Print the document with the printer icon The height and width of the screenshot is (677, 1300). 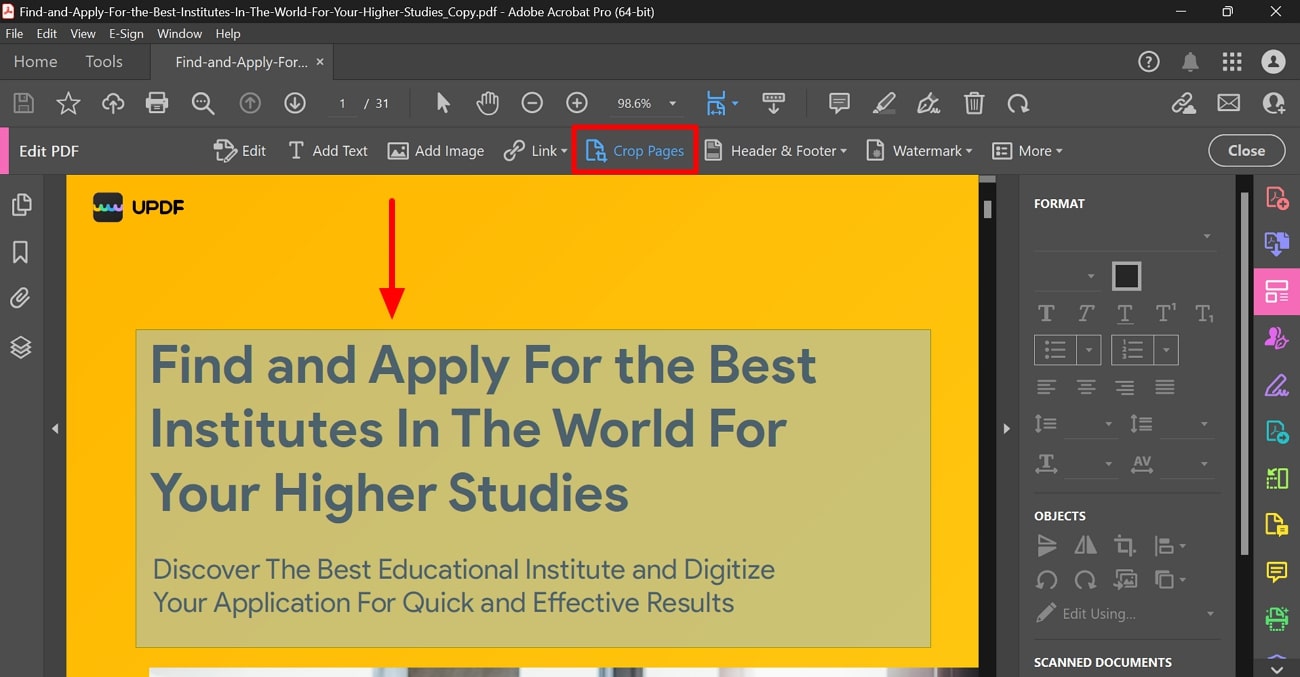coord(157,103)
